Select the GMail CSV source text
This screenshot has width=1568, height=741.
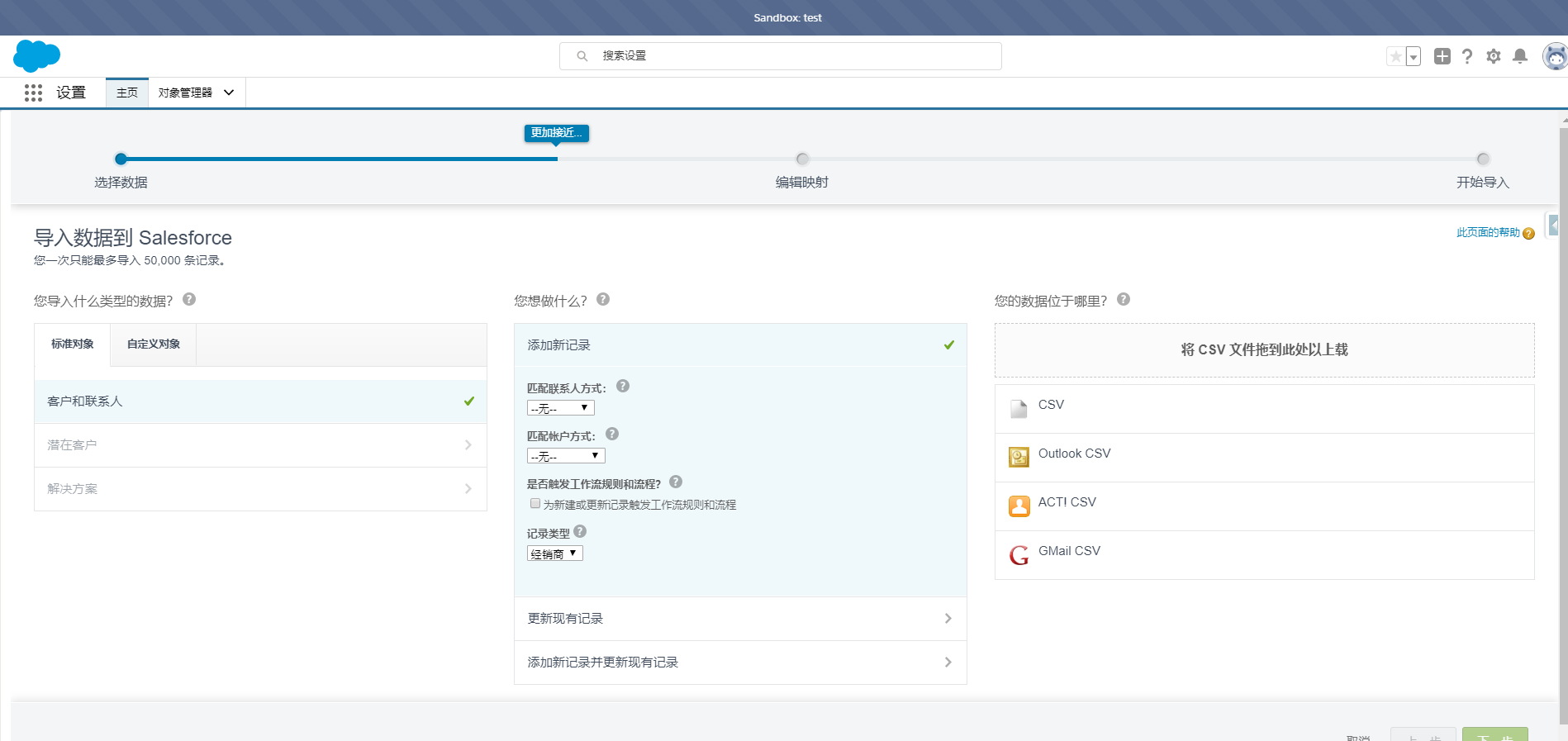(1069, 551)
